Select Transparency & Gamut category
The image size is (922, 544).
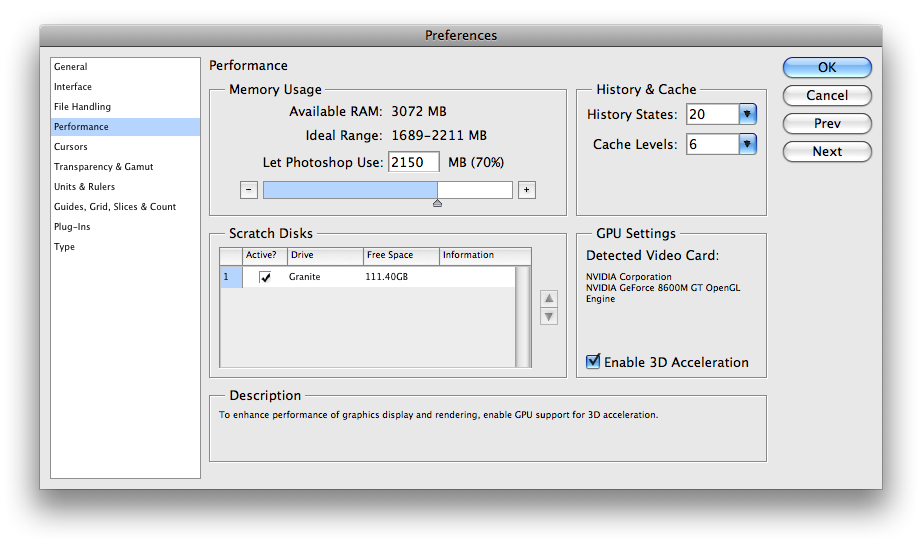103,167
